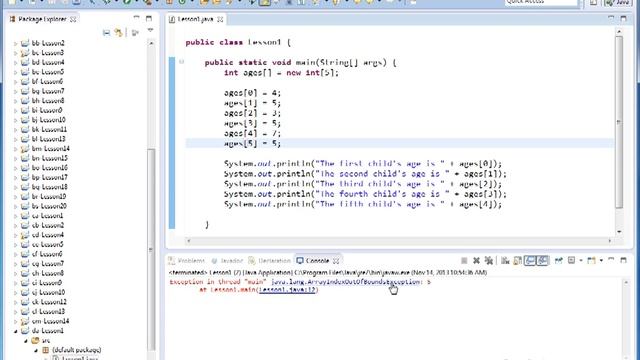Select the Lesson1.java editor tab
The image size is (640, 360).
(x=195, y=19)
